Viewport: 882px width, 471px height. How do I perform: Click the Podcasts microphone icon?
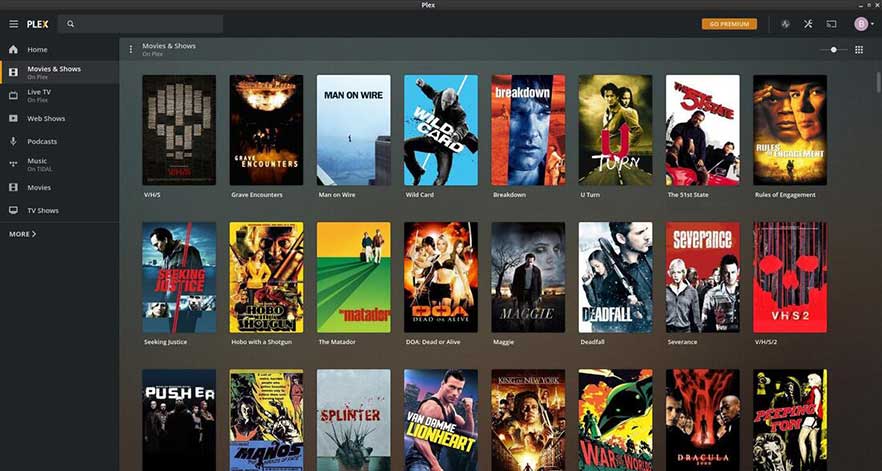pos(14,141)
